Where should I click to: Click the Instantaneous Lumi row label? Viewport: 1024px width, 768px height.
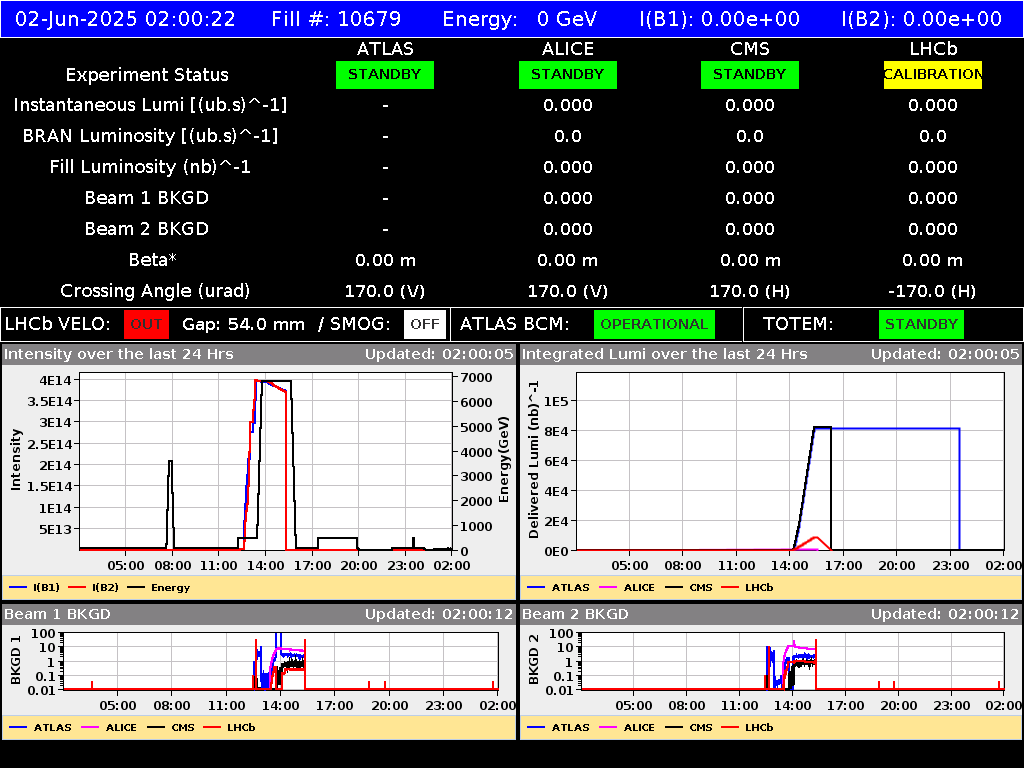(x=150, y=105)
